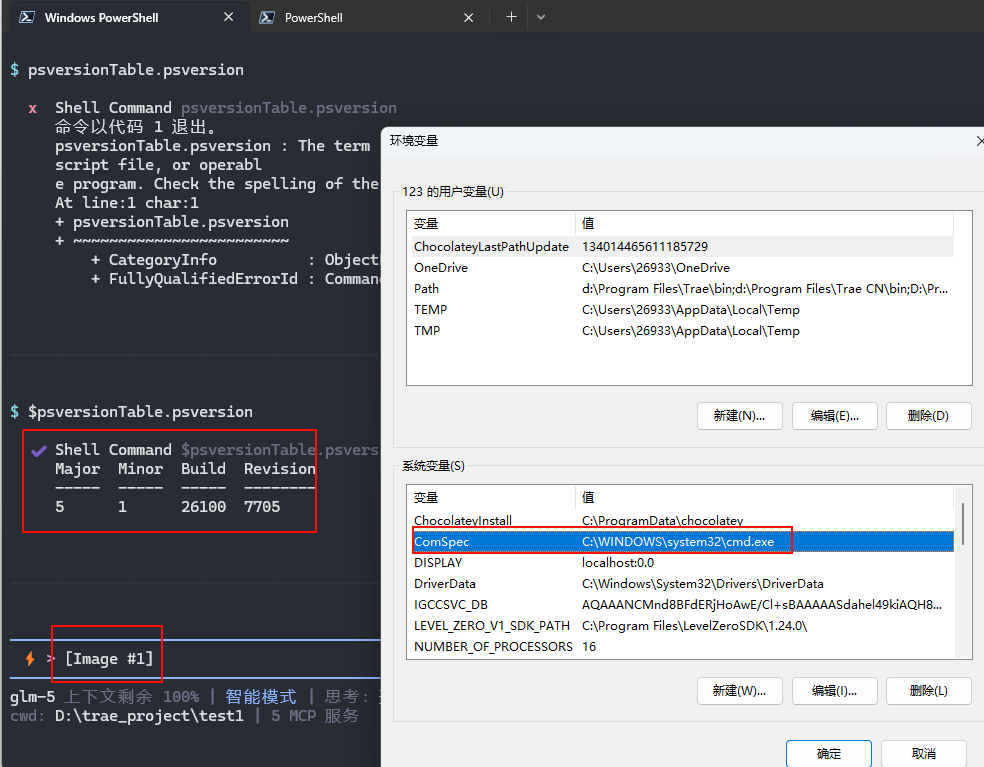This screenshot has height=767, width=984.
Task: Open a new terminal tab with plus
Action: [x=511, y=17]
